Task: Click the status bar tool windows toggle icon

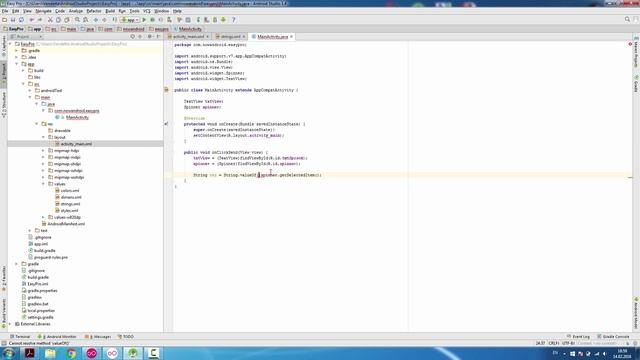Action: tap(4, 343)
